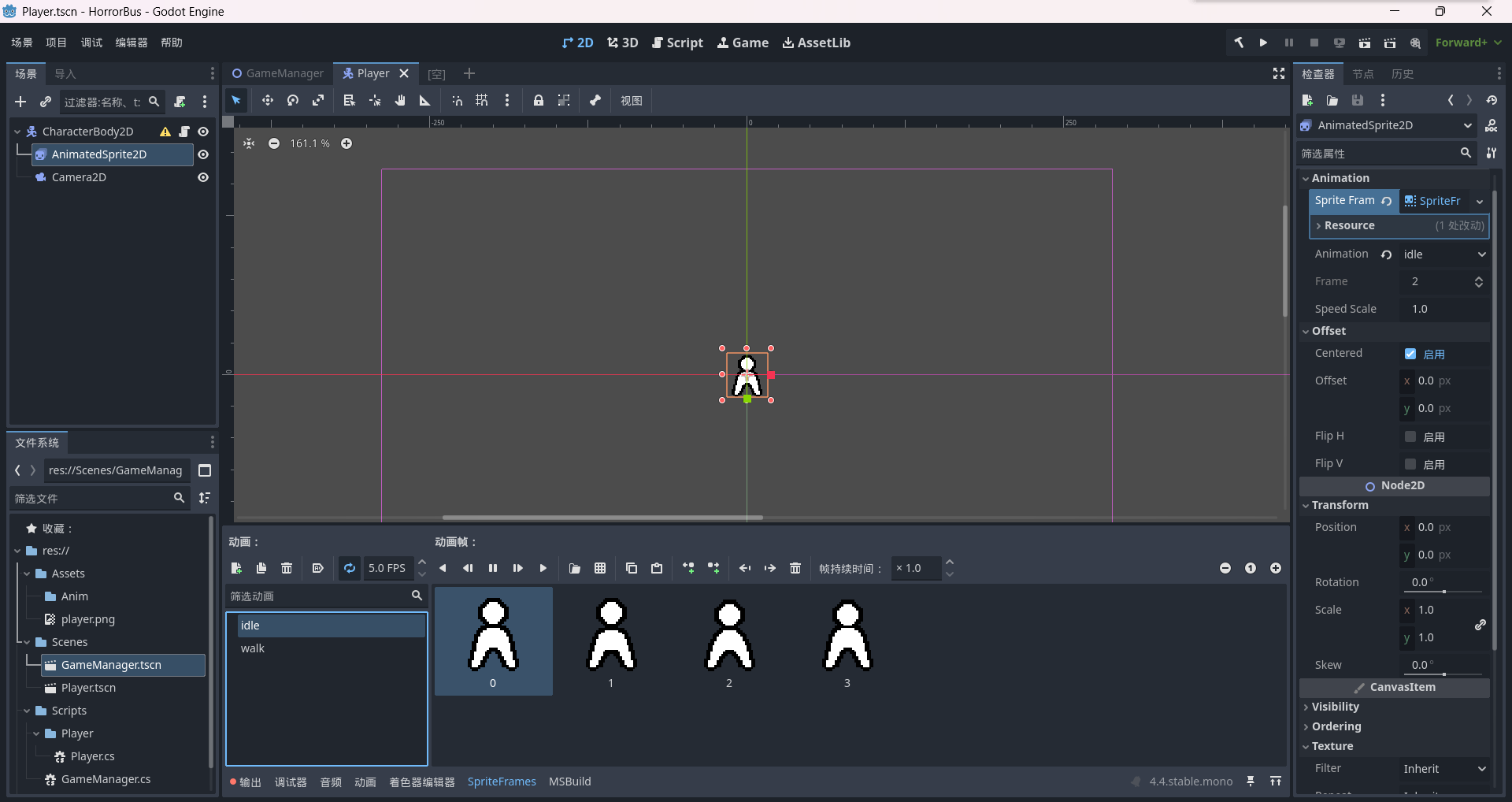The image size is (1512, 802).
Task: Activate the Ruler mode tool
Action: point(425,100)
